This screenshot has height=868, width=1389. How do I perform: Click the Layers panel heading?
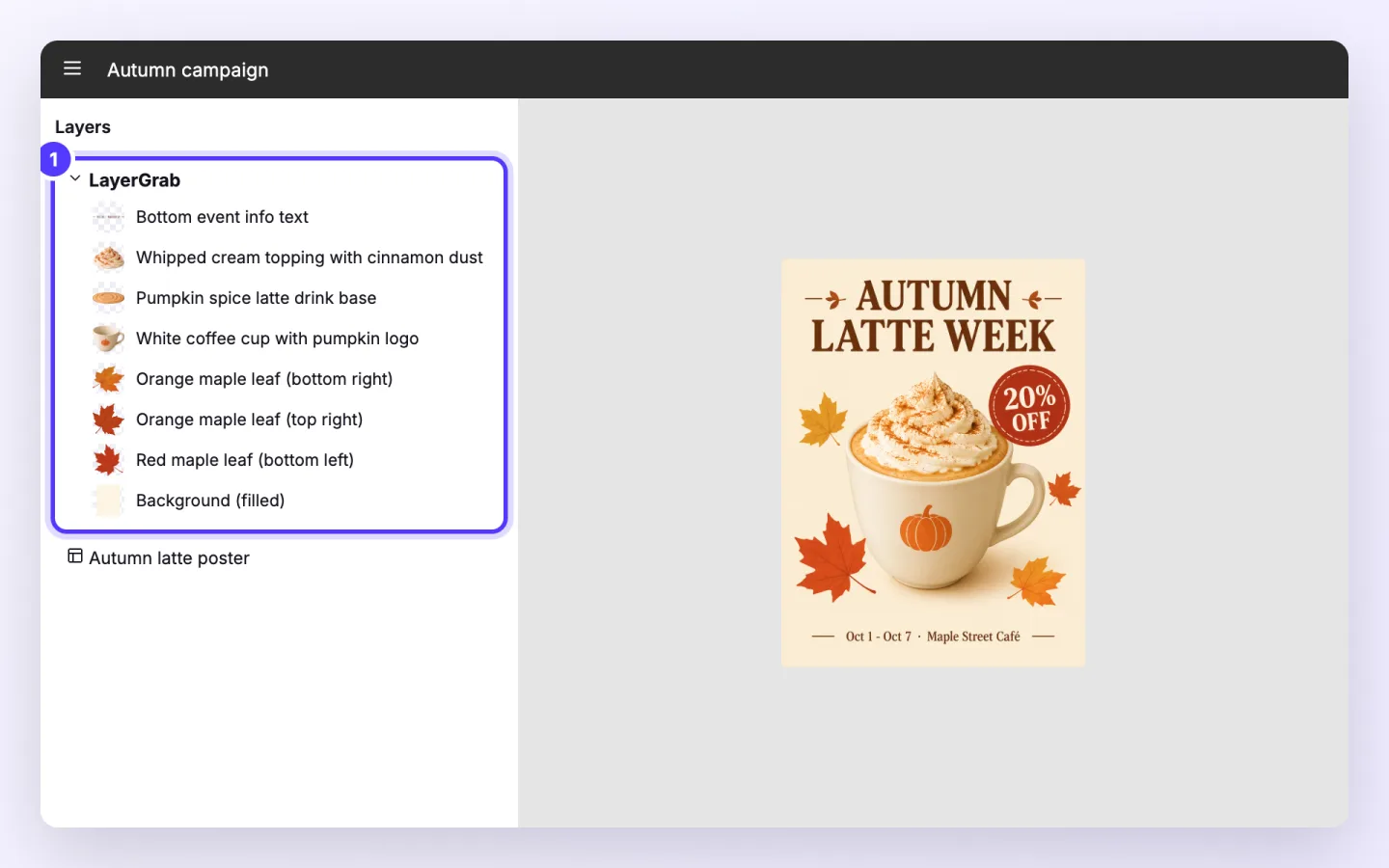click(x=83, y=127)
